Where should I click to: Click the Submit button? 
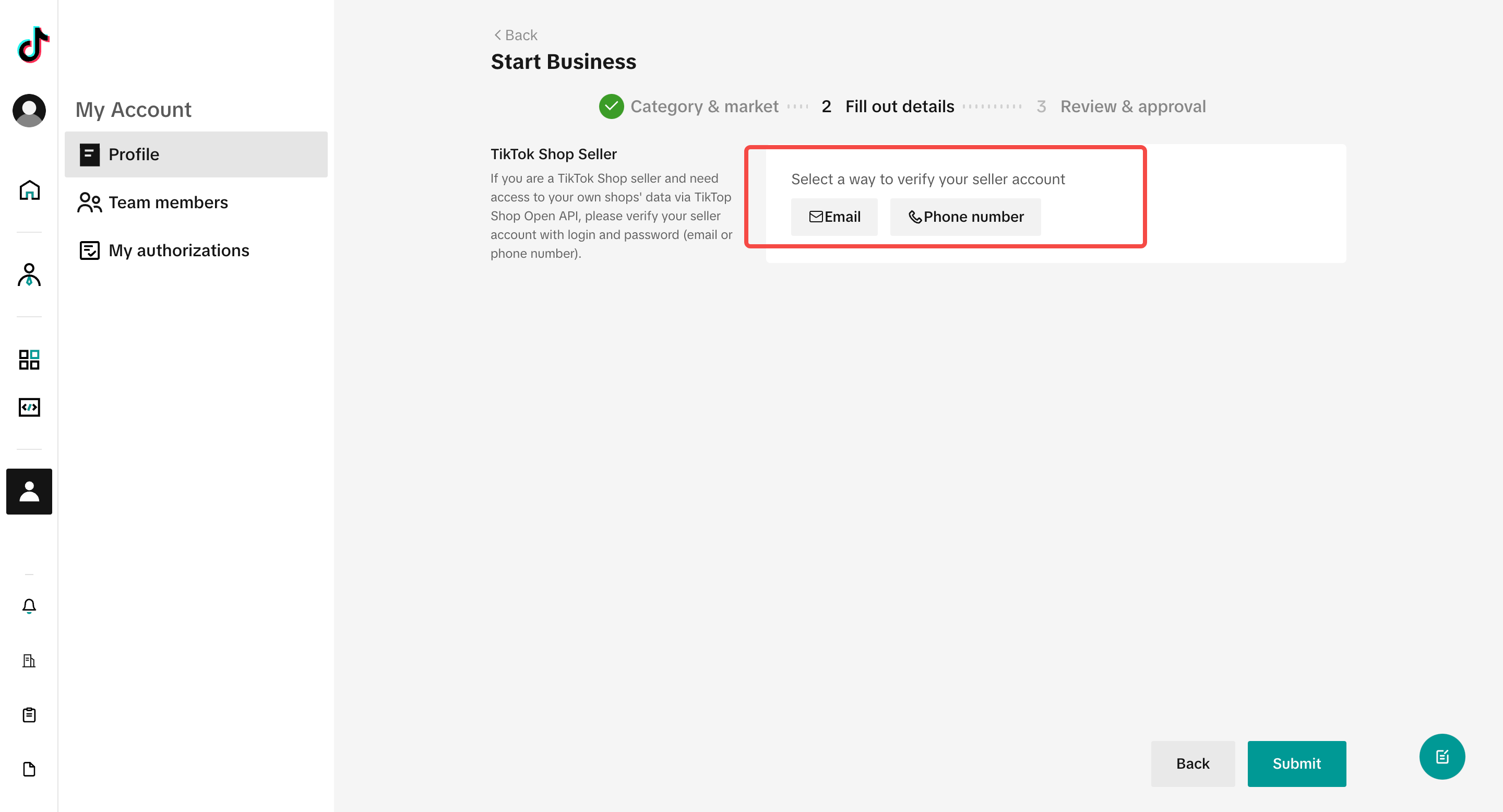pos(1296,763)
